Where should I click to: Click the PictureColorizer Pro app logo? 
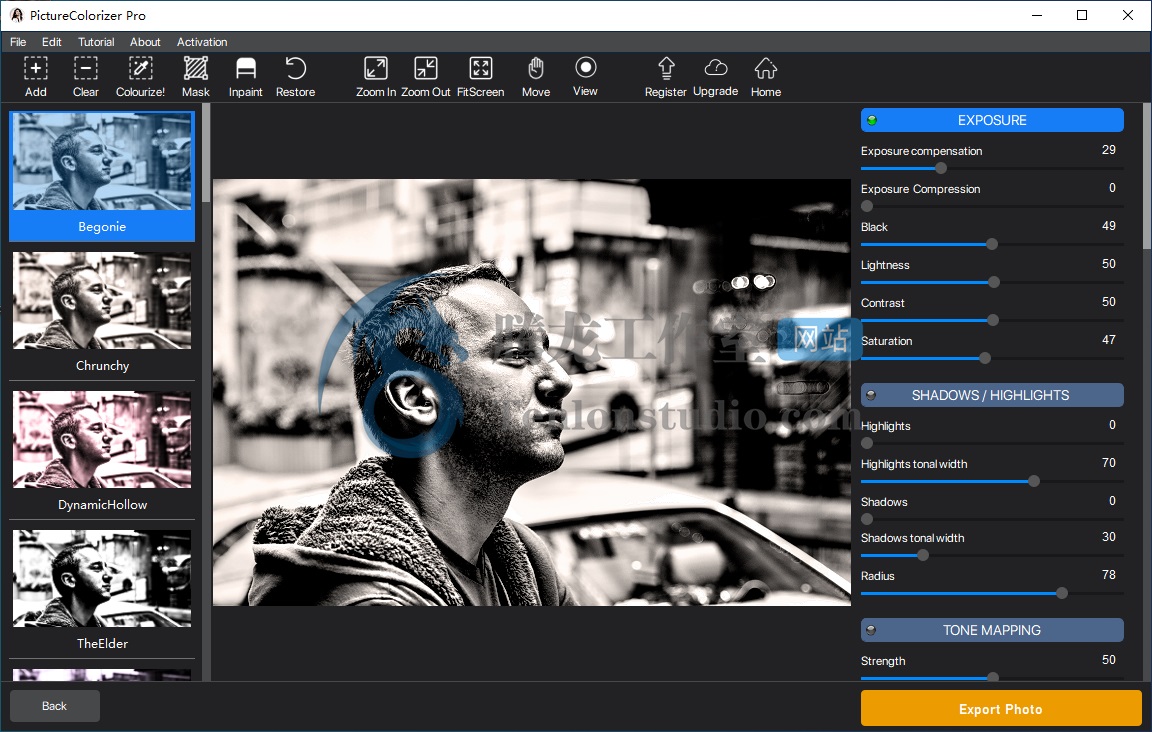(x=16, y=15)
